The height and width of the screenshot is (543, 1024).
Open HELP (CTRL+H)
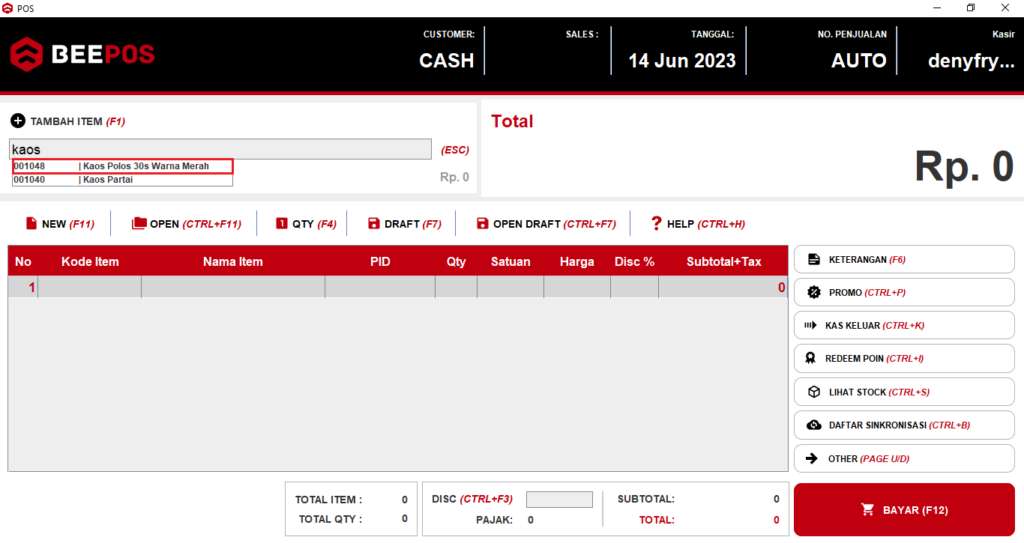point(698,223)
